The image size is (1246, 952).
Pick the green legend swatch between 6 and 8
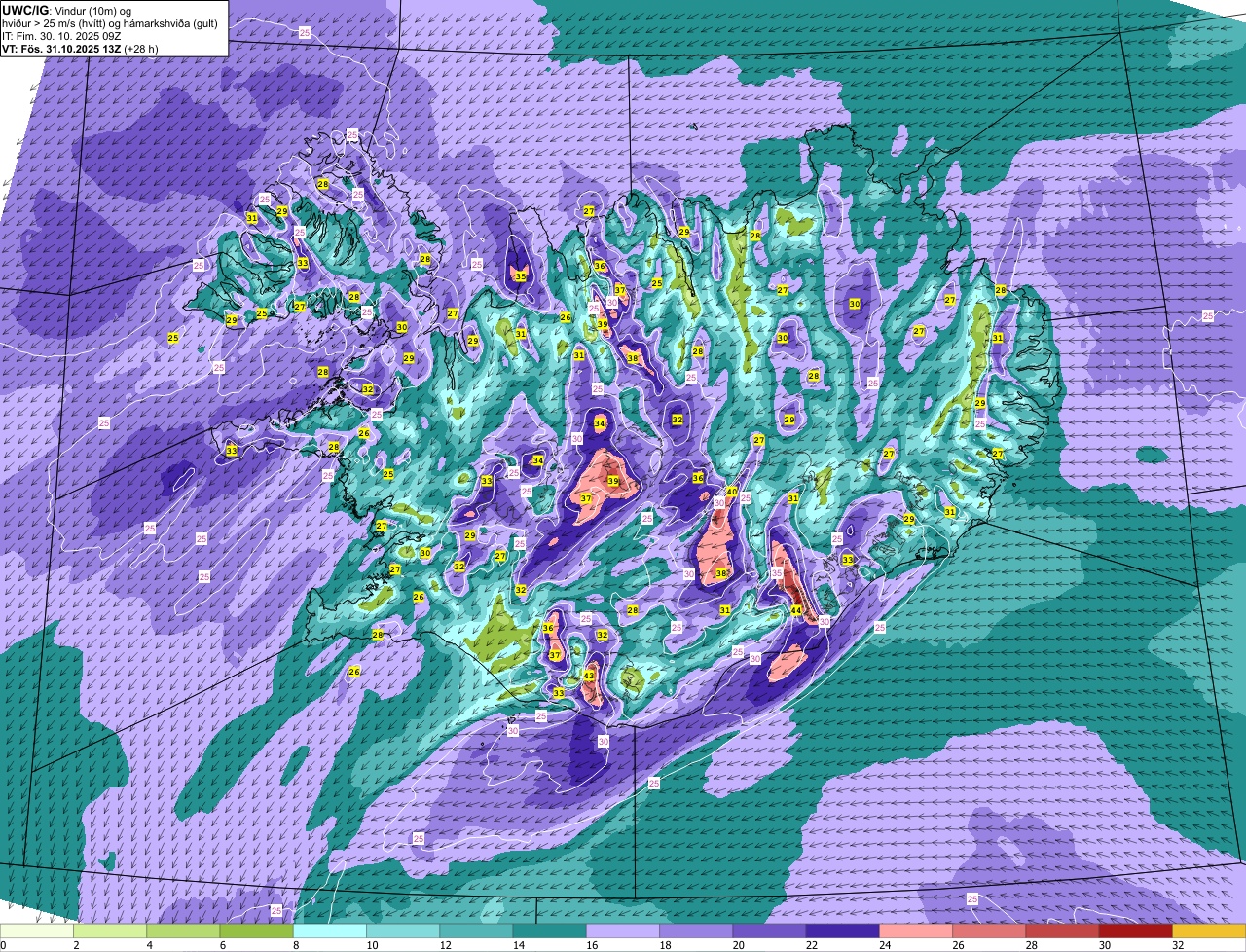click(x=257, y=932)
